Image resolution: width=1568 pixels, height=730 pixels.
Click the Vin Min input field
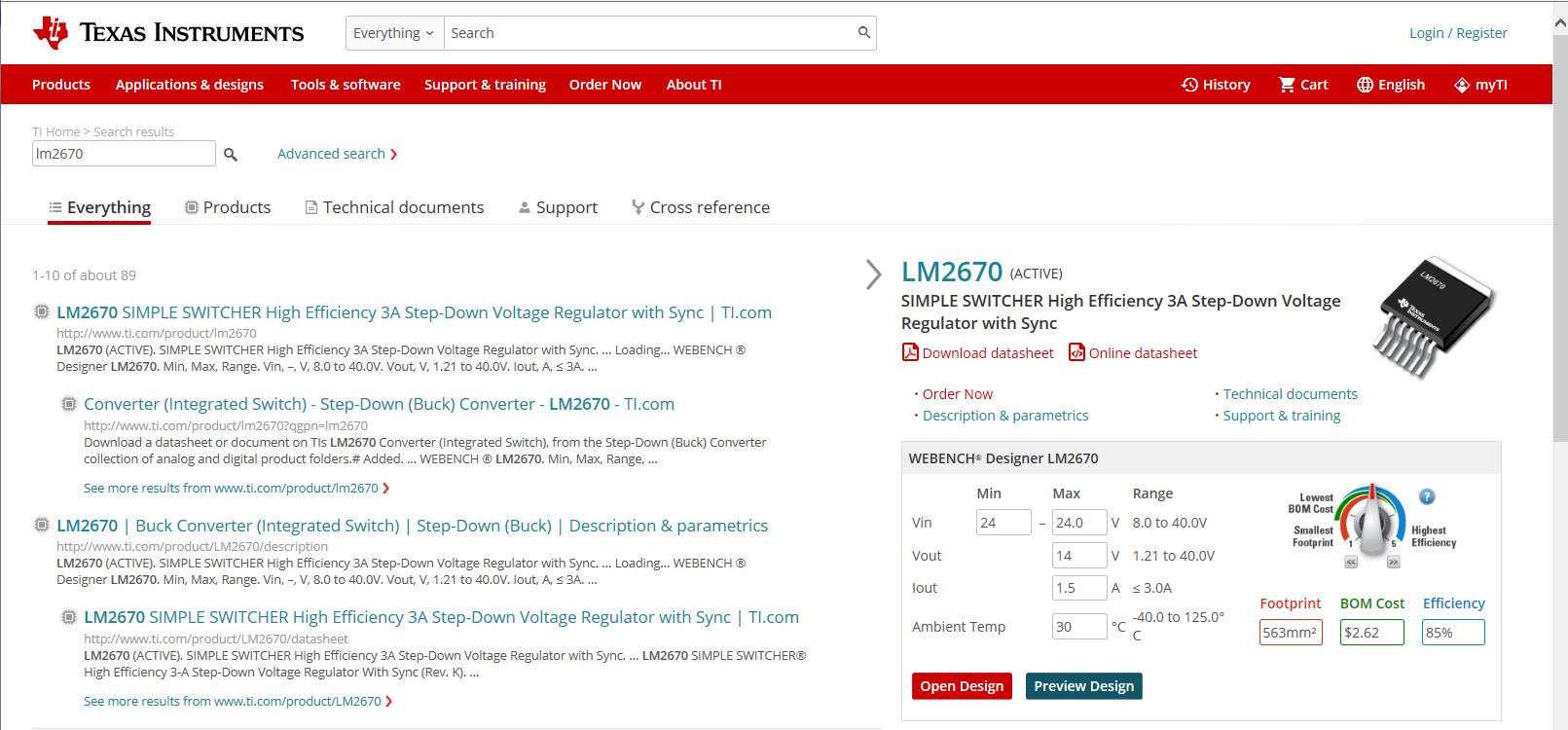(x=1003, y=523)
